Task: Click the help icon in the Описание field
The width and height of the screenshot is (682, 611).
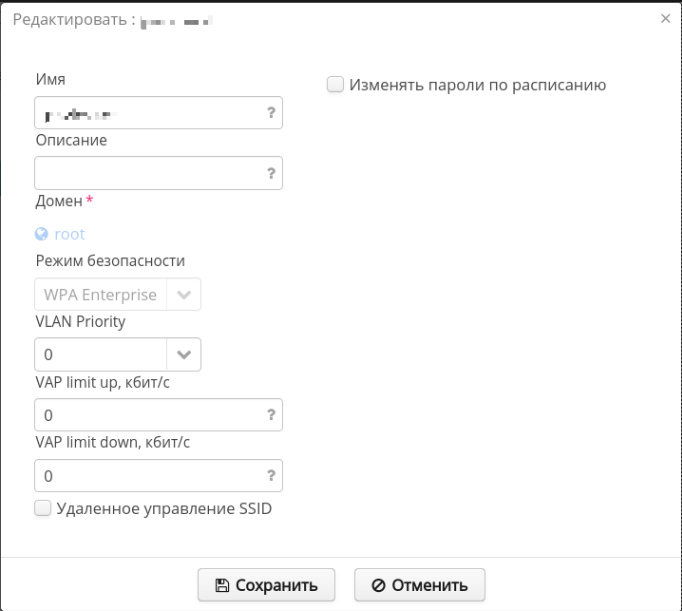Action: pos(271,173)
